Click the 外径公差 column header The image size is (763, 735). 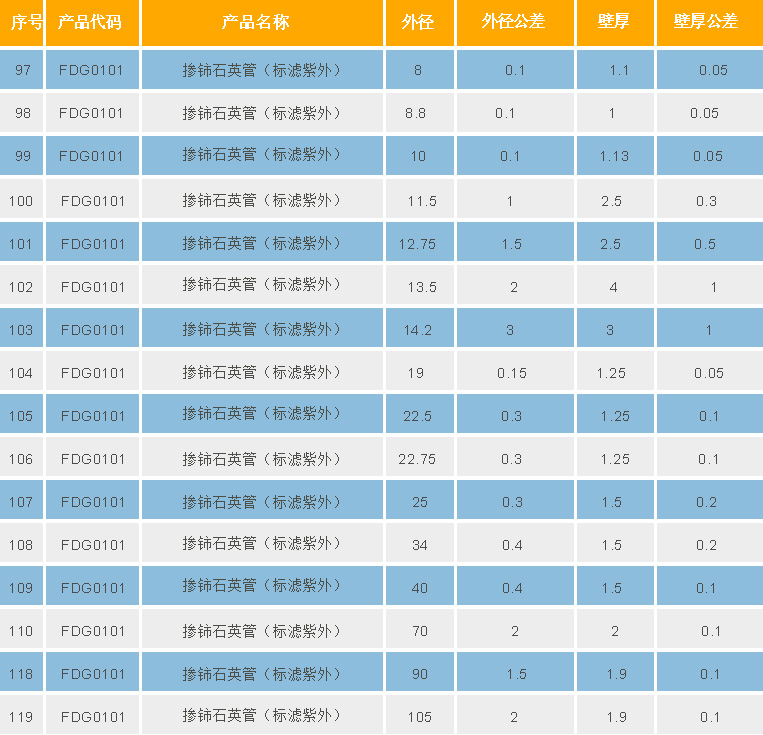[514, 22]
